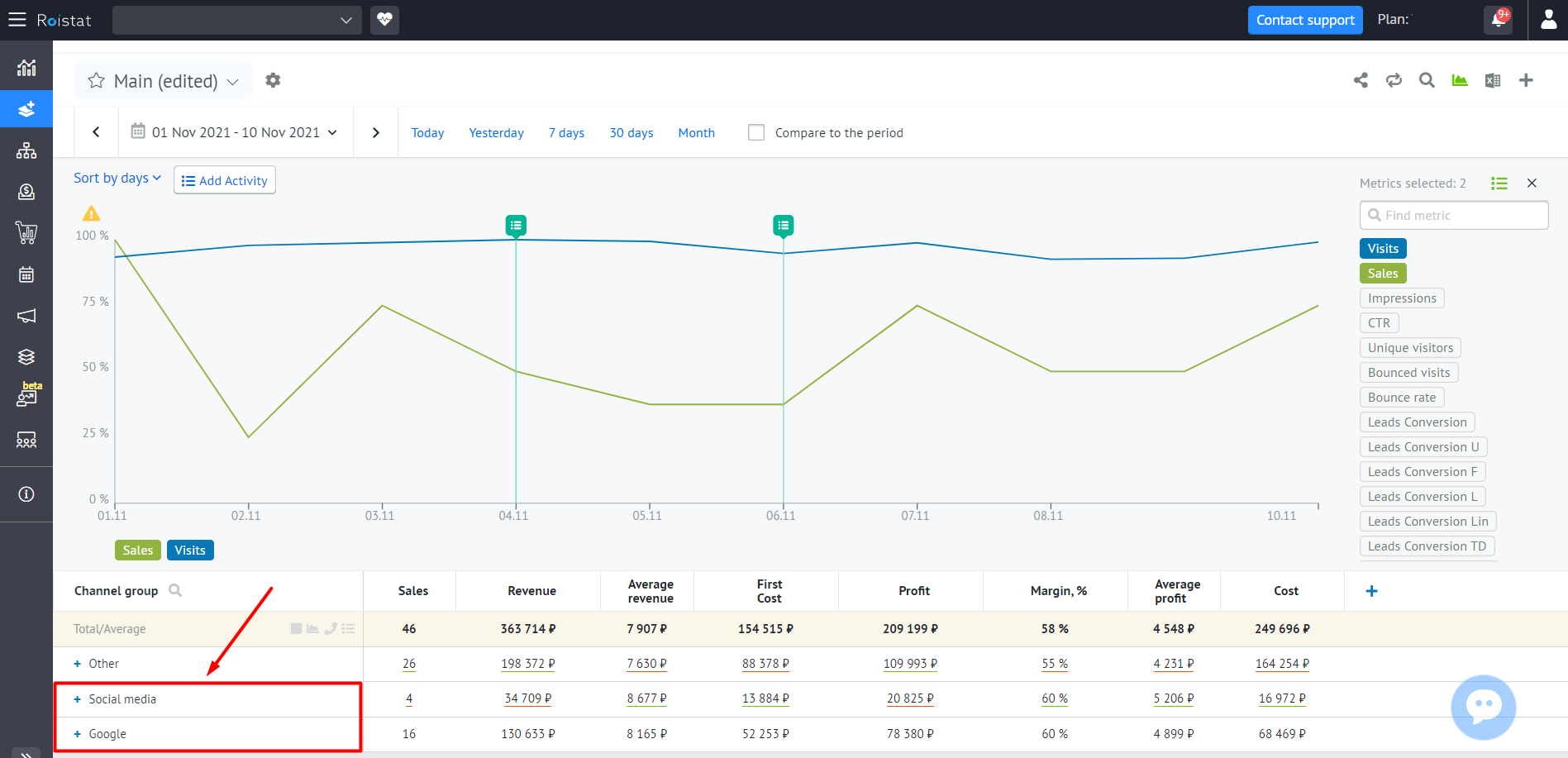Screen dimensions: 1568x758
Task: Open the money bag sidebar icon
Action: 26,192
